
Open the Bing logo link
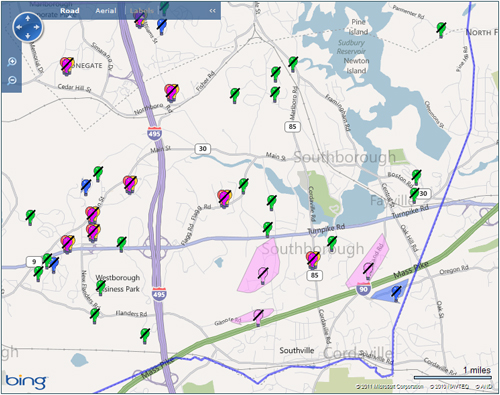click(x=26, y=380)
